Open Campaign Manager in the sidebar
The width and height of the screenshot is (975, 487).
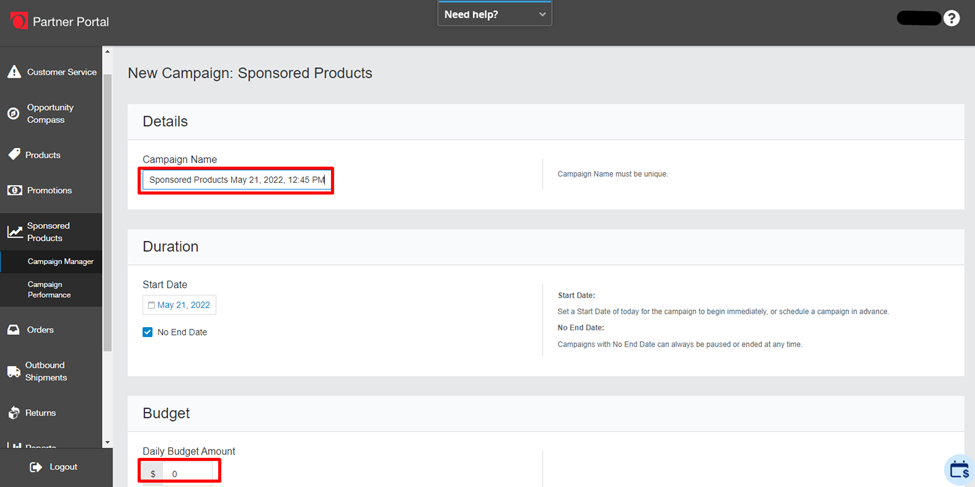point(60,262)
